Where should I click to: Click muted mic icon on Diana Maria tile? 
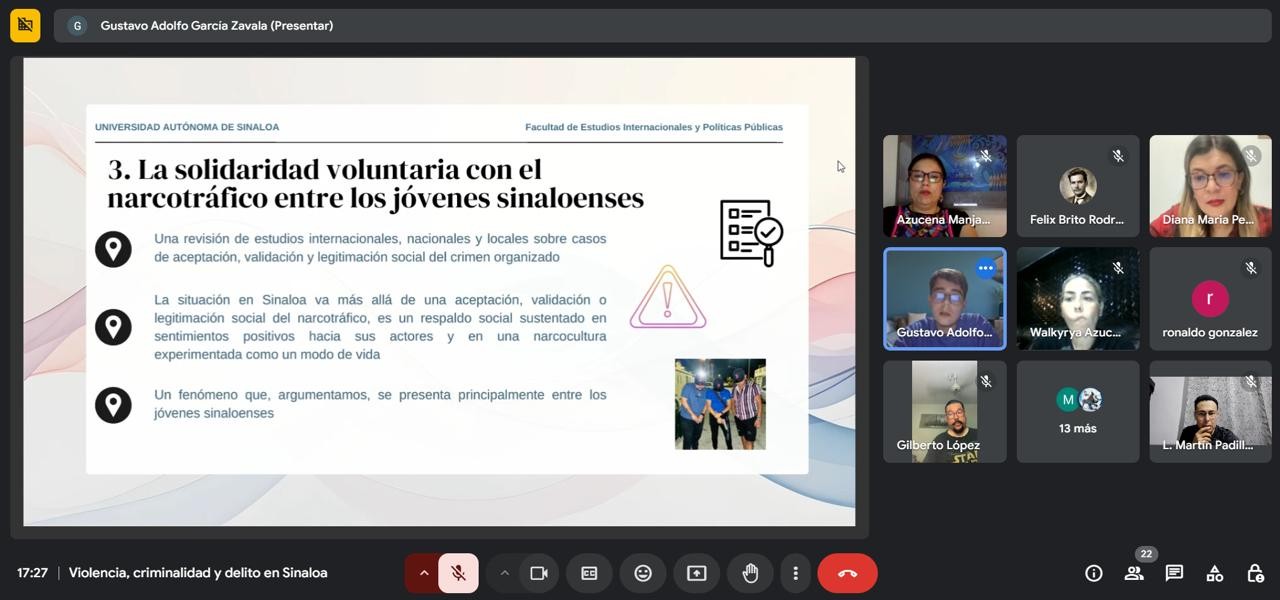click(x=1251, y=156)
